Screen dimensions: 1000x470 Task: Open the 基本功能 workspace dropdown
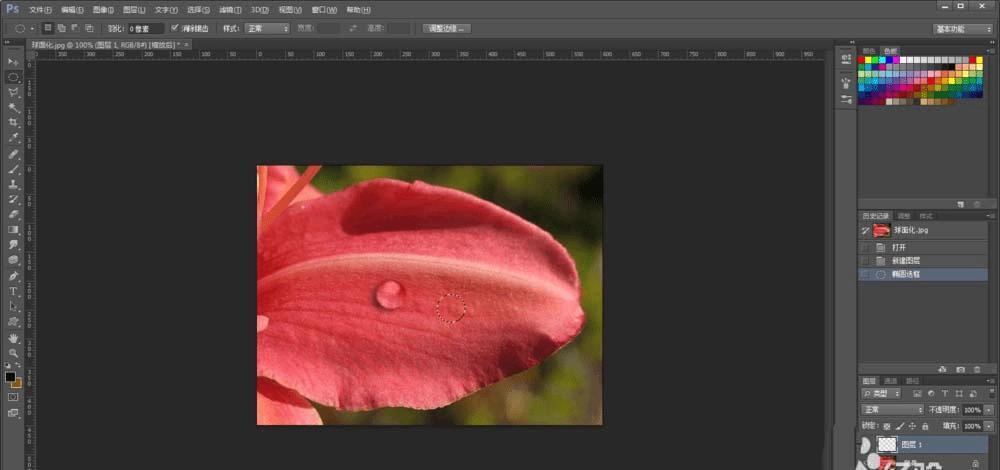pos(964,28)
